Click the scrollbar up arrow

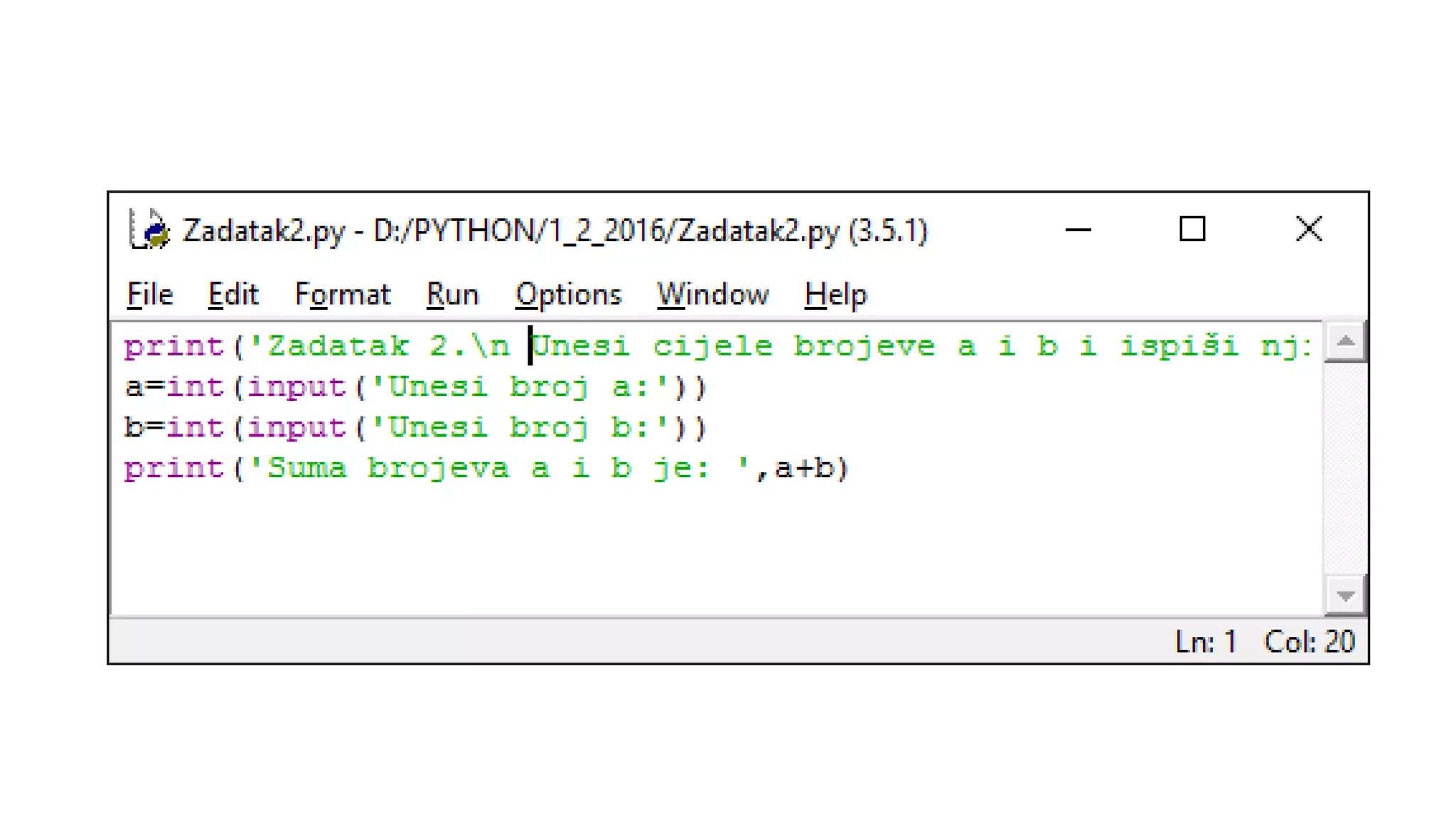(1344, 343)
